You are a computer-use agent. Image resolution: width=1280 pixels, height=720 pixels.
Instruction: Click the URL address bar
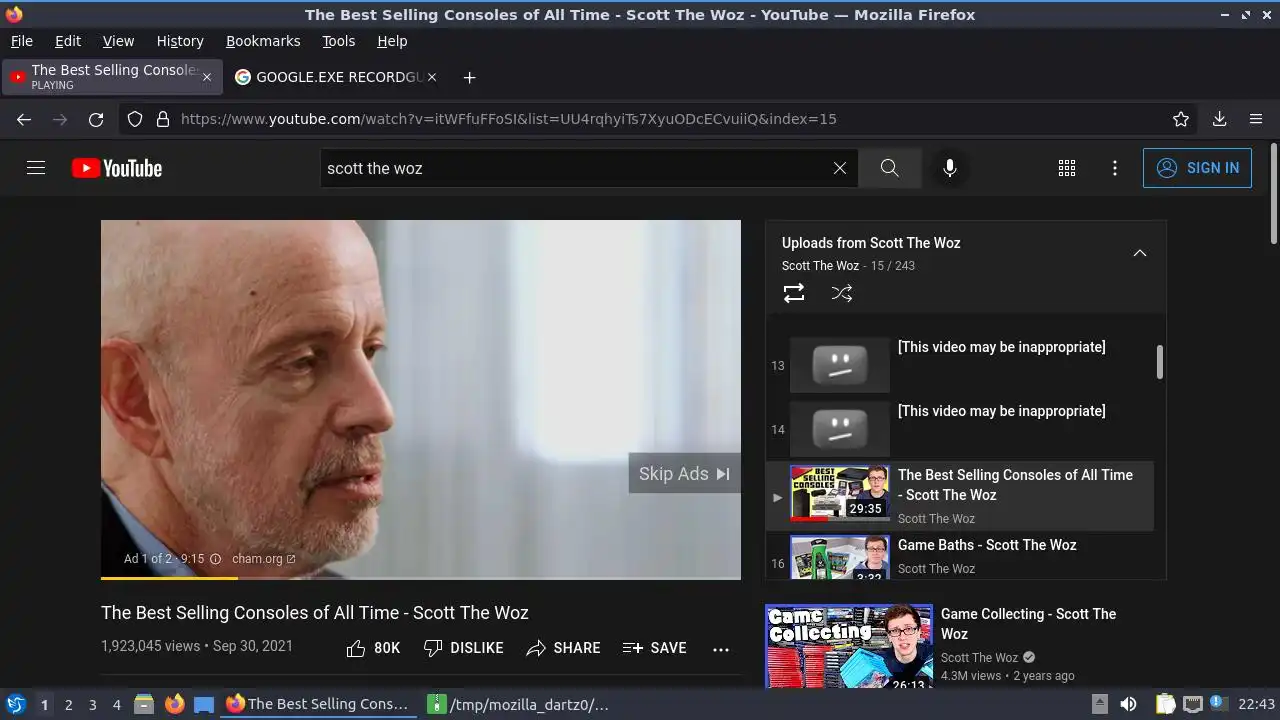(660, 119)
